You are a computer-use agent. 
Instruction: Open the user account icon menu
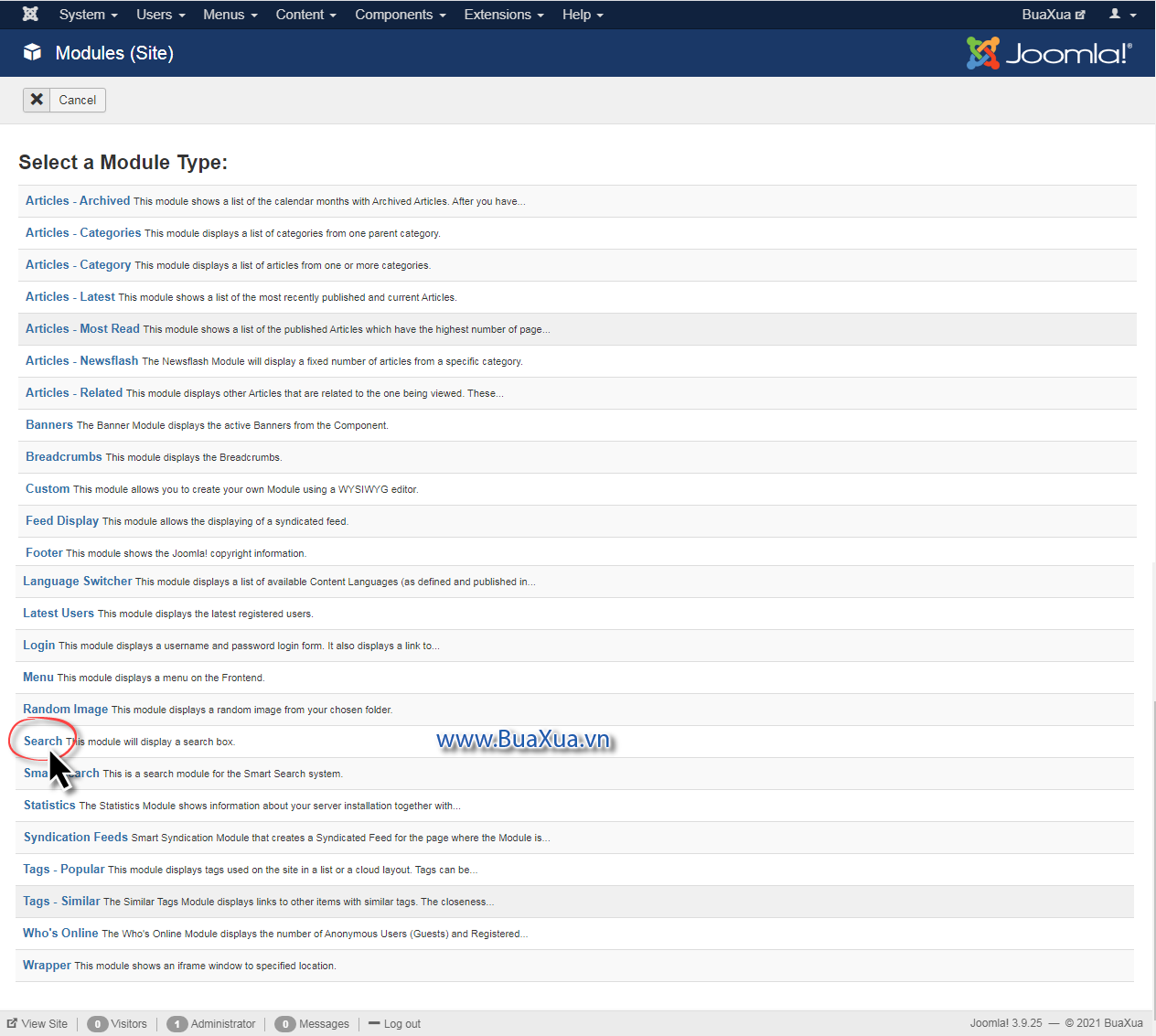tap(1122, 15)
